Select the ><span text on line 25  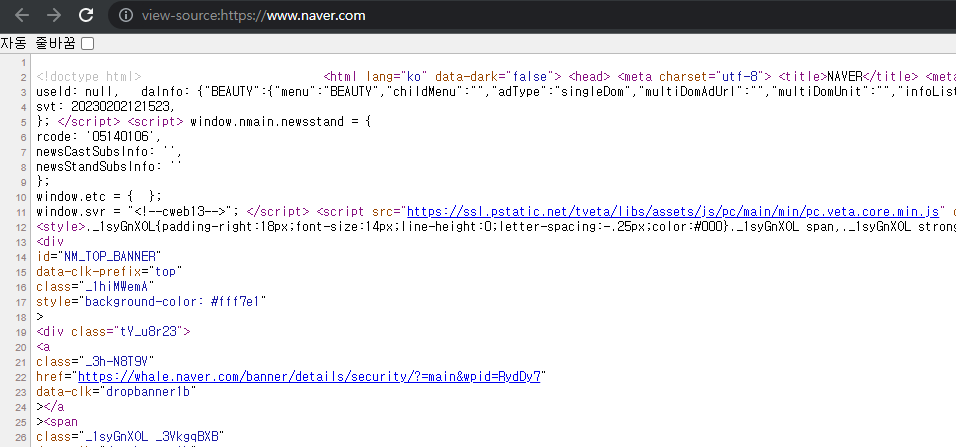pyautogui.click(x=57, y=421)
